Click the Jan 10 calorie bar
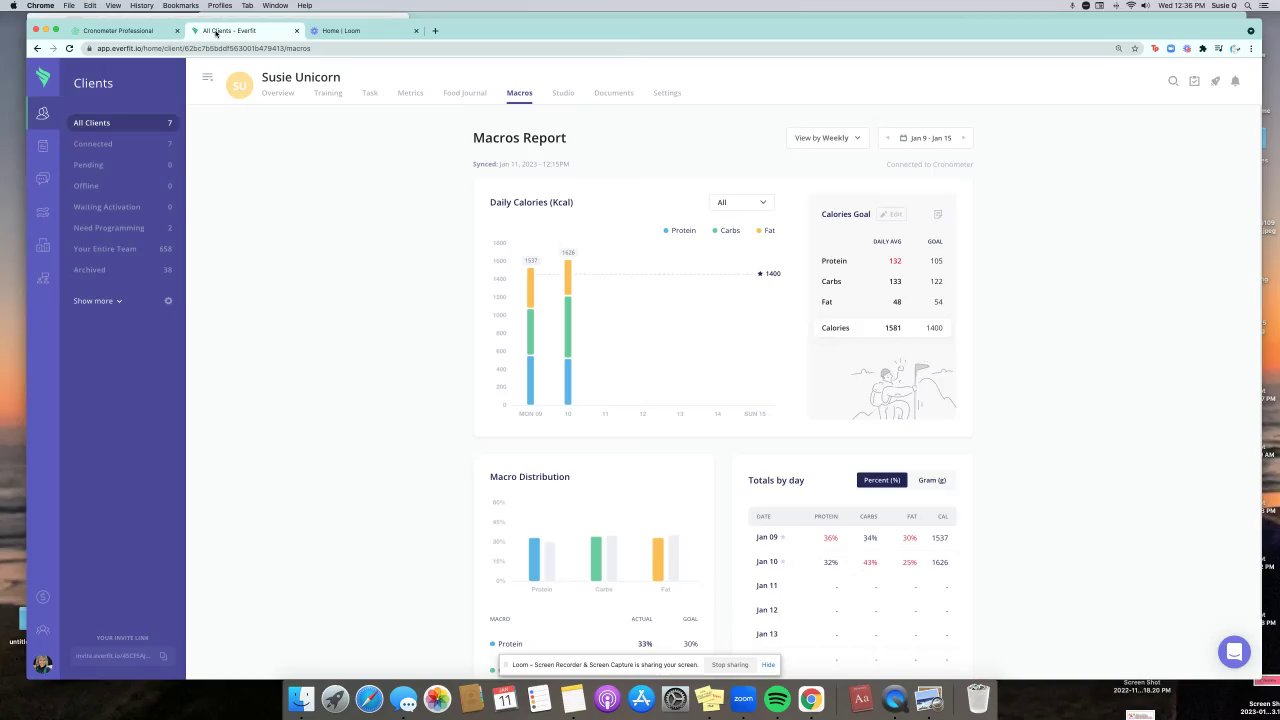This screenshot has height=720, width=1280. point(568,331)
